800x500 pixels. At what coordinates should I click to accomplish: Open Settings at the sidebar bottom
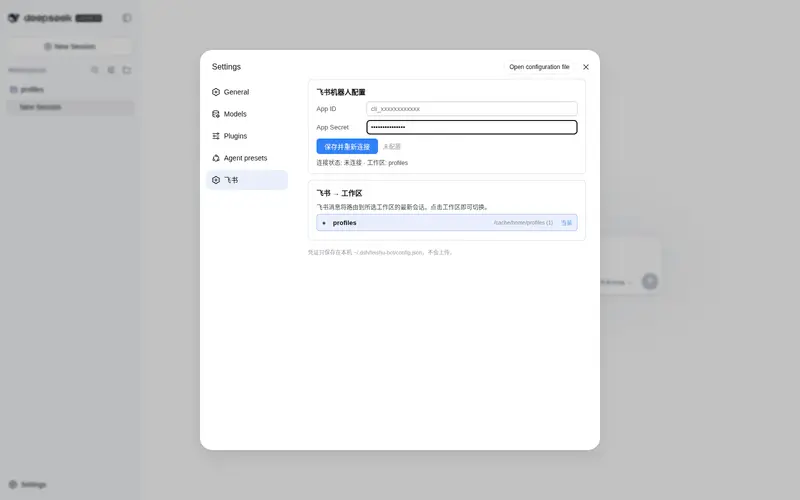tap(28, 484)
